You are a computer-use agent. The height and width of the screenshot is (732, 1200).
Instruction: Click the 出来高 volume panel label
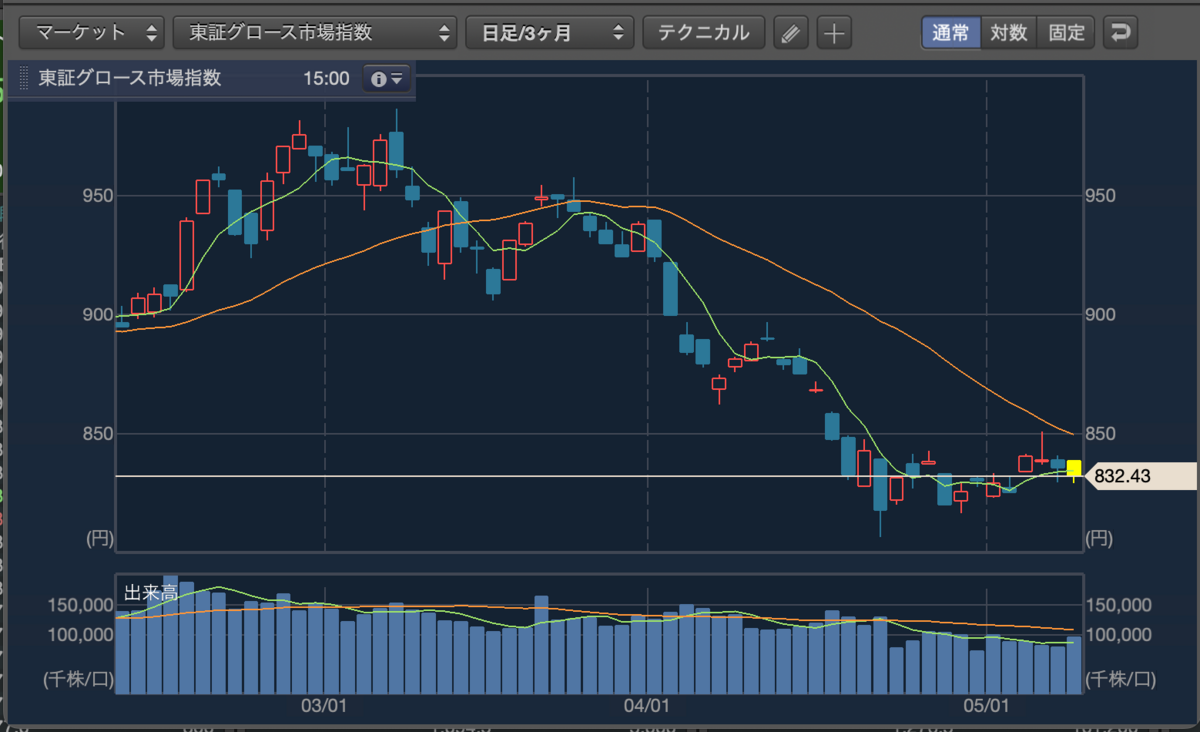click(x=150, y=592)
